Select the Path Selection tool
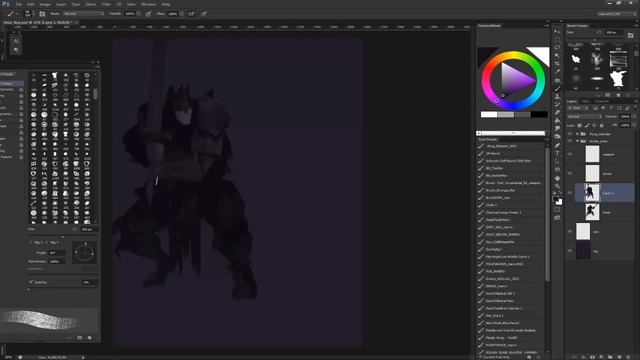Viewport: 640px width, 360px height. point(557,162)
